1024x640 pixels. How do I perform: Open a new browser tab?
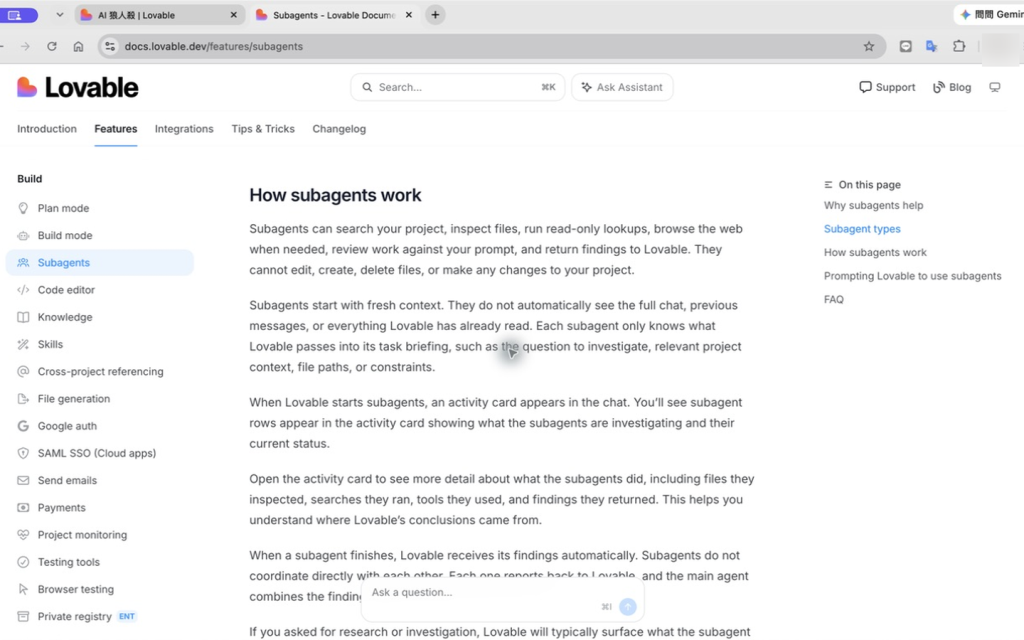435,14
